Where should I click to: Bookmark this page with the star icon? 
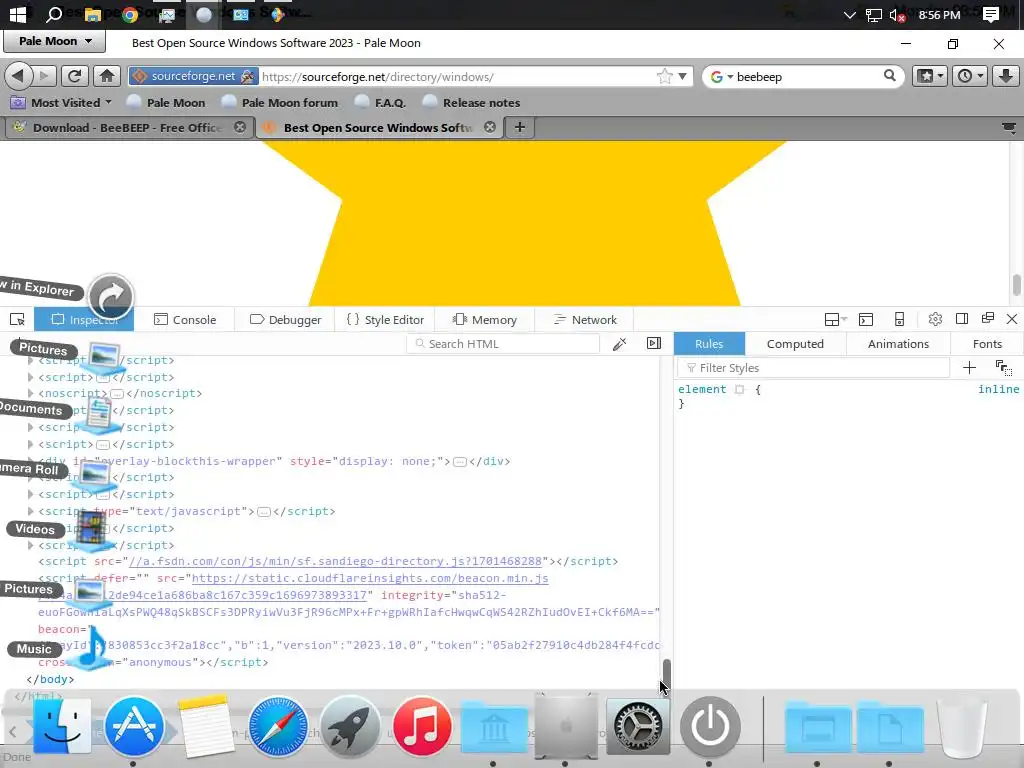664,76
